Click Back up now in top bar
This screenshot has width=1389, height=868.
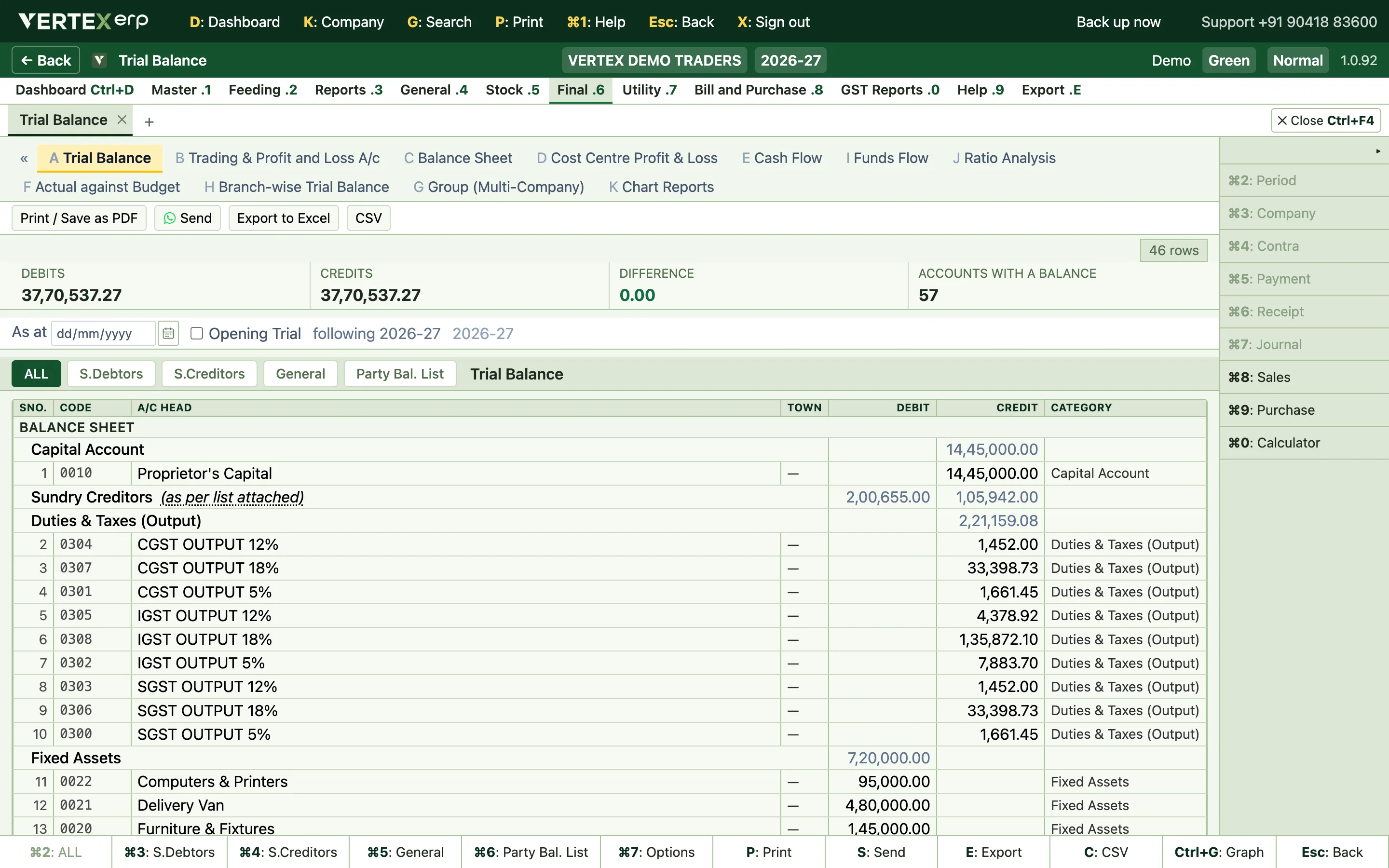pyautogui.click(x=1118, y=22)
